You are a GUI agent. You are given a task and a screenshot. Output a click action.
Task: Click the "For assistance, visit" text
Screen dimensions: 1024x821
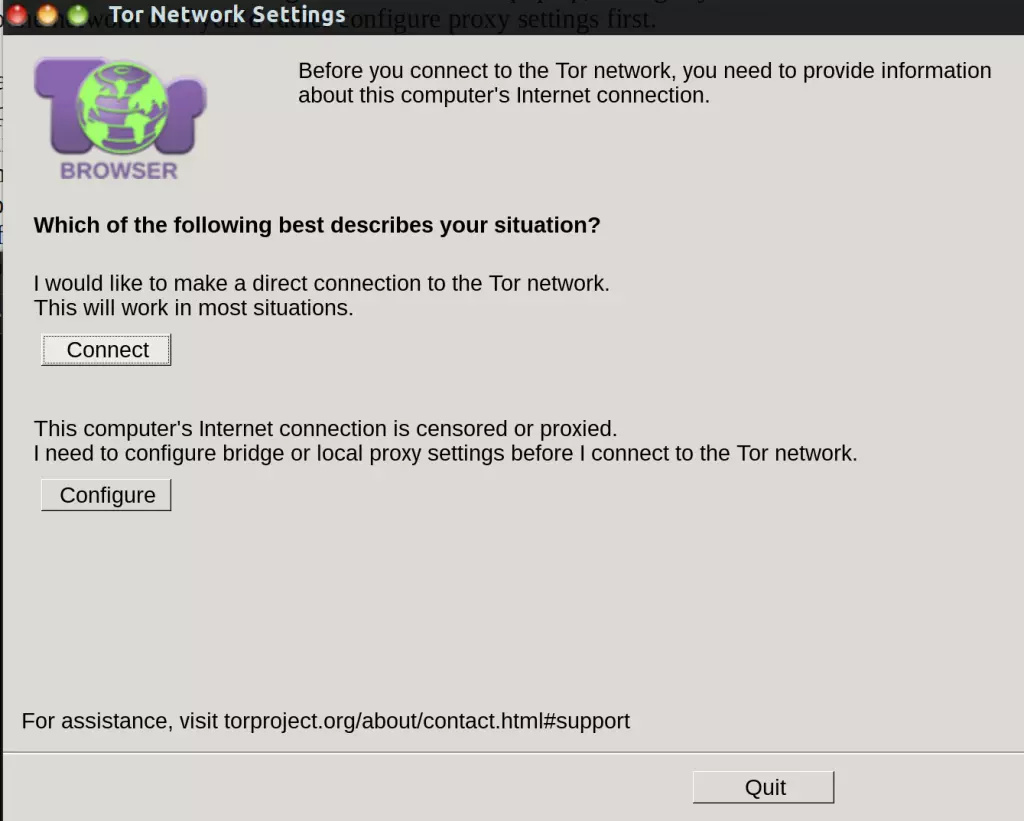pyautogui.click(x=120, y=721)
